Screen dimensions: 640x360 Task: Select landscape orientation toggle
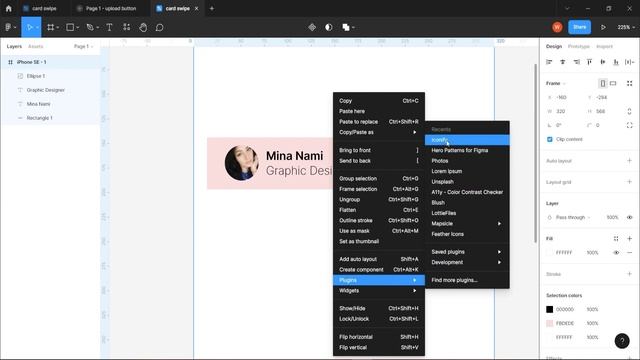(x=613, y=83)
